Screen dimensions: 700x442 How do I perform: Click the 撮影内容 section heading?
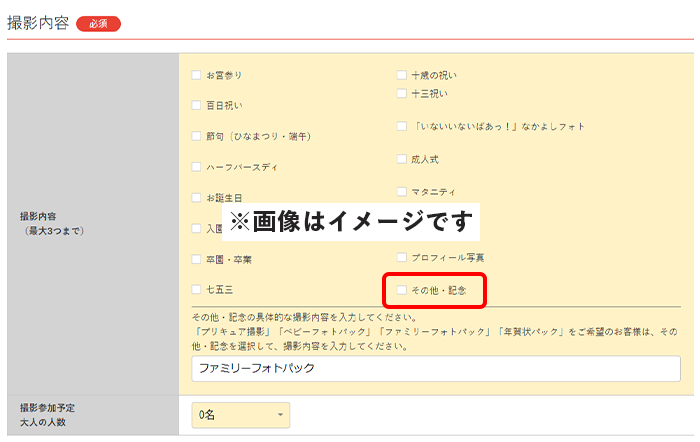[38, 23]
